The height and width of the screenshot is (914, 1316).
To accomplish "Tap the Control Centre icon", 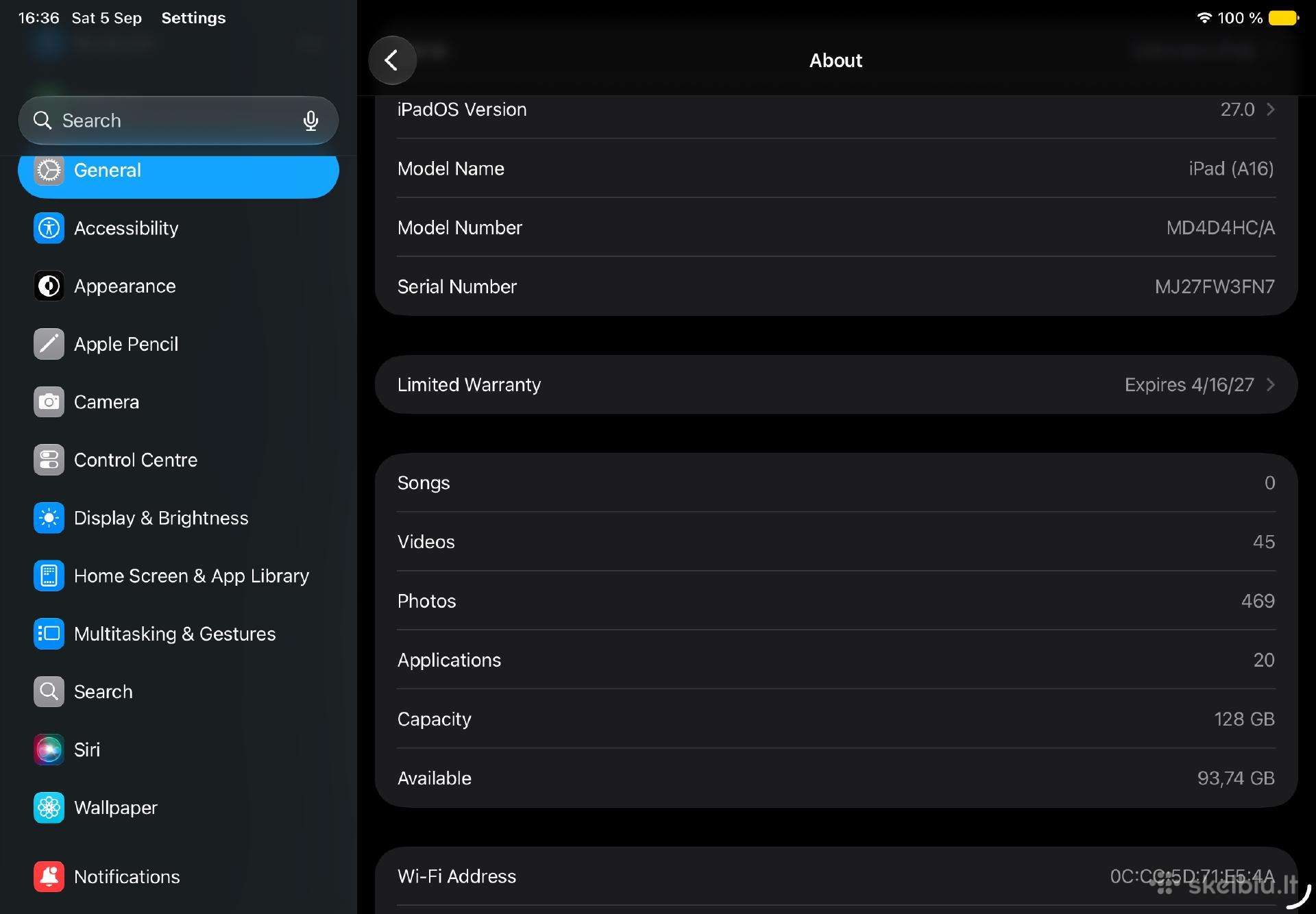I will click(49, 460).
